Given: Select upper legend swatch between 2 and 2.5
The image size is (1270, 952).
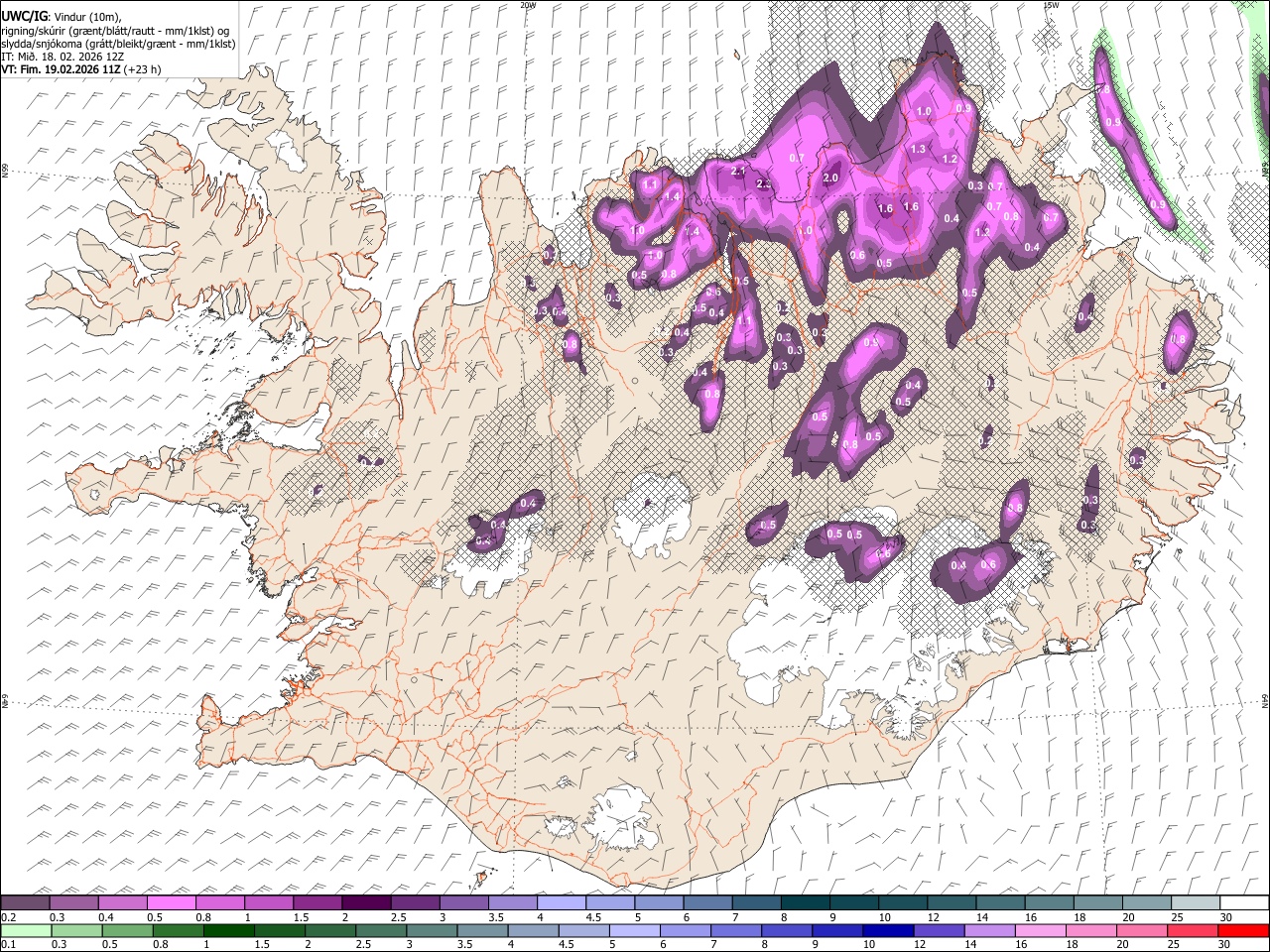Looking at the screenshot, I should point(365,902).
